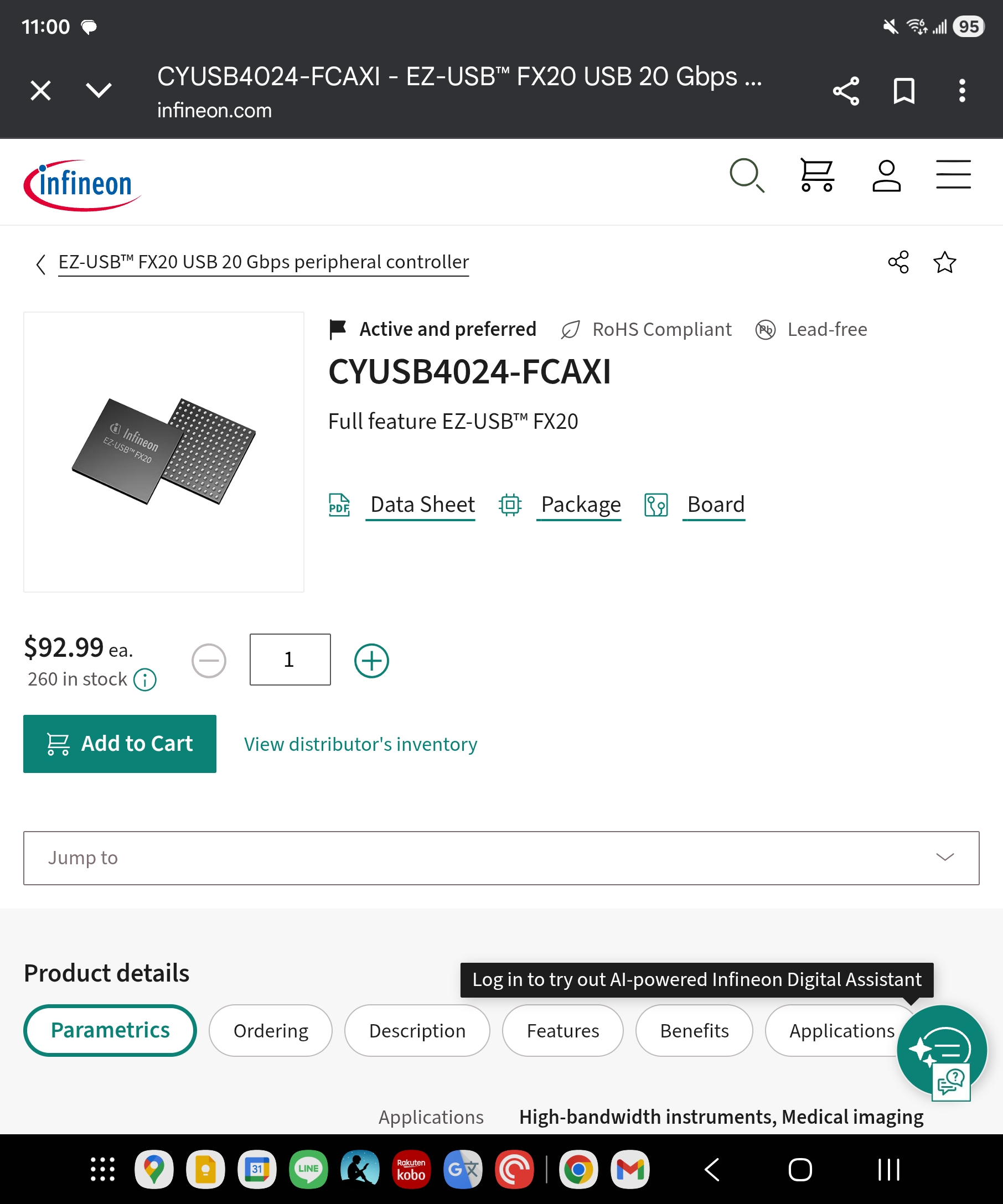The height and width of the screenshot is (1204, 1003).
Task: Share this product using page share icon
Action: (x=898, y=263)
